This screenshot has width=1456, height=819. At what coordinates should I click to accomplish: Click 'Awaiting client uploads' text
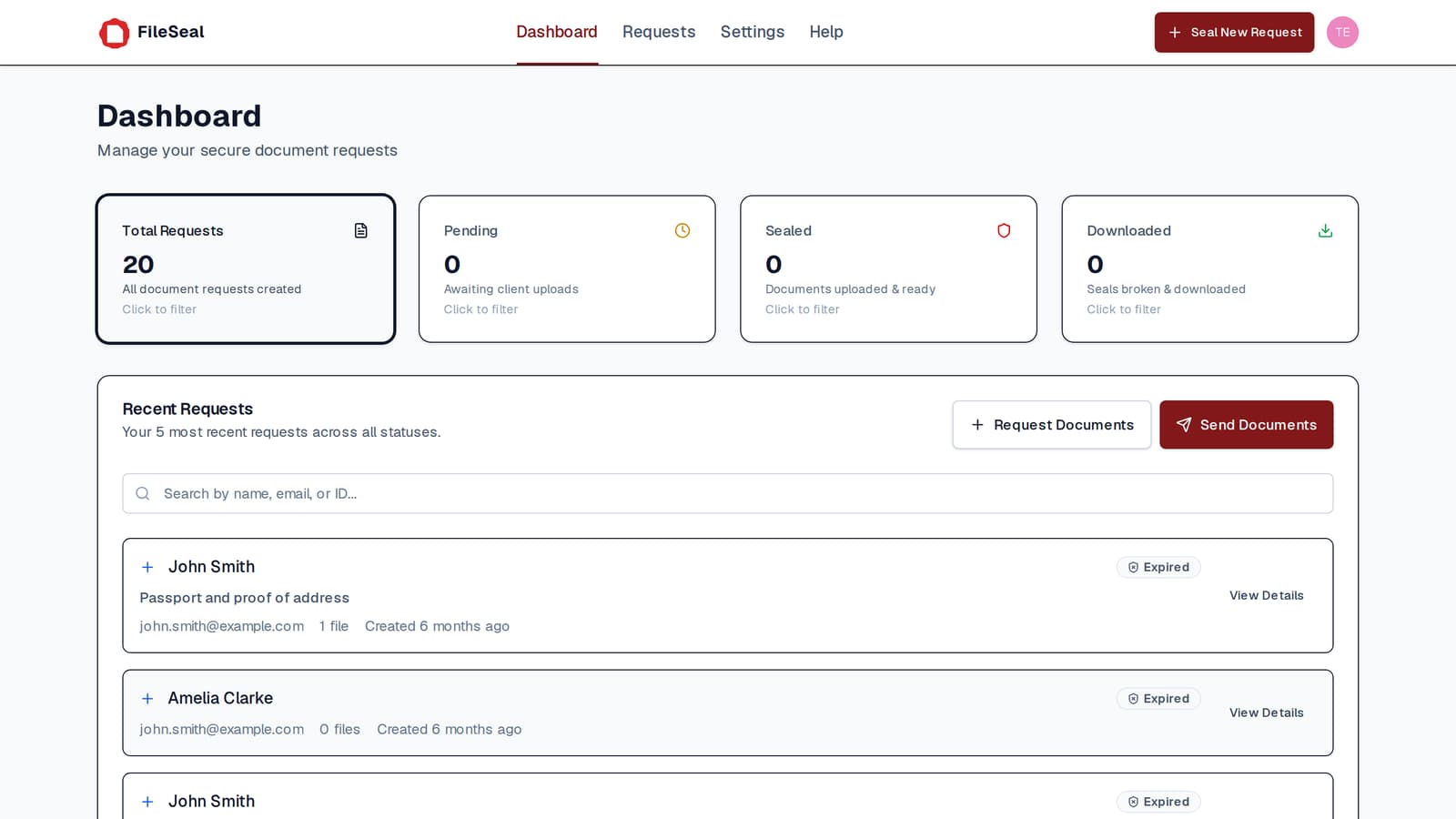click(511, 289)
